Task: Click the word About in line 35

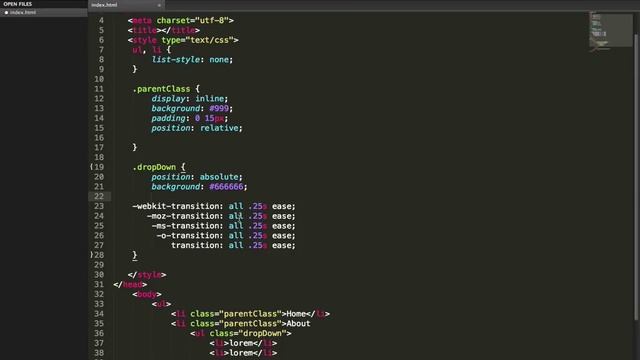Action: (x=298, y=324)
